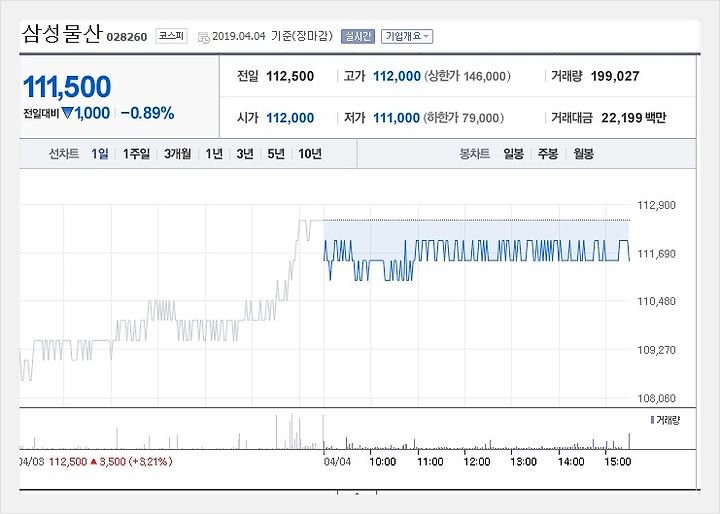Click the 111,690 y-axis label
This screenshot has height=514, width=720.
(x=656, y=254)
